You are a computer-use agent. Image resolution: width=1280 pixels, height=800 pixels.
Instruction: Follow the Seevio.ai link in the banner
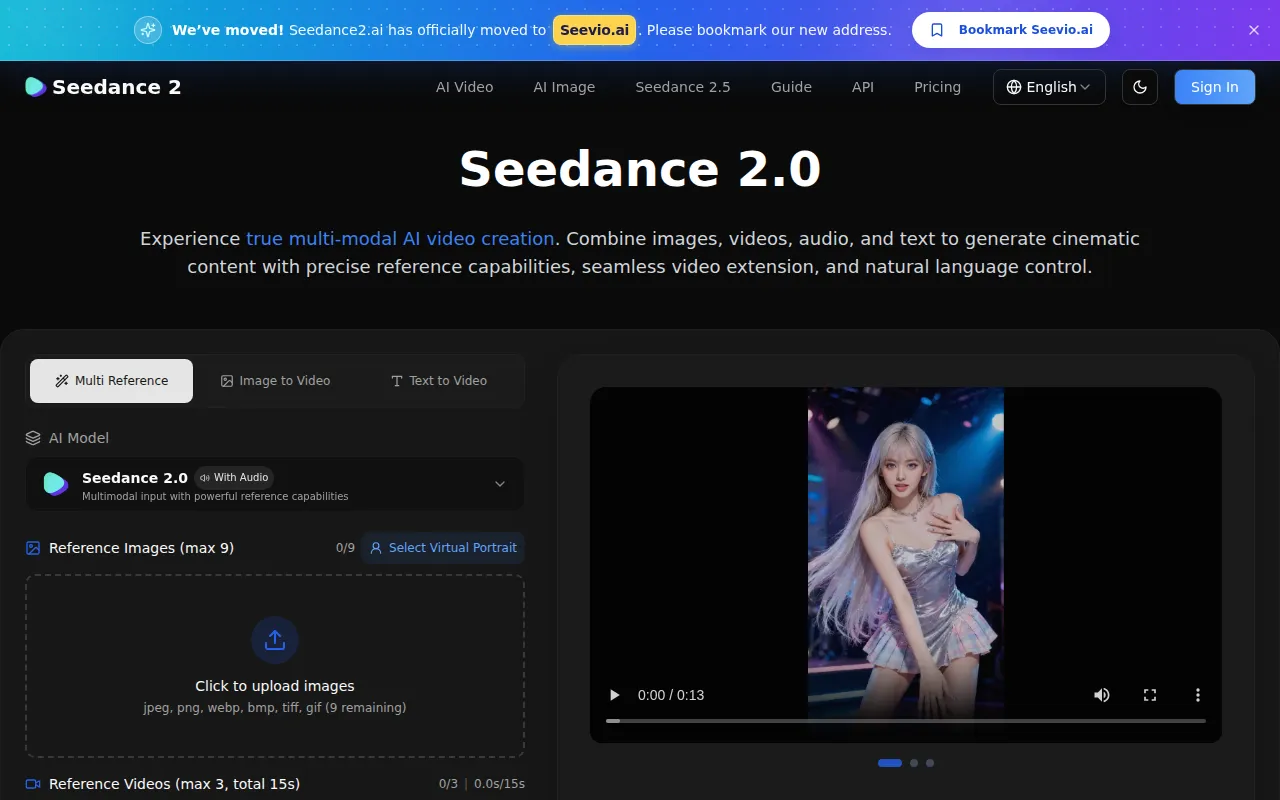click(595, 30)
